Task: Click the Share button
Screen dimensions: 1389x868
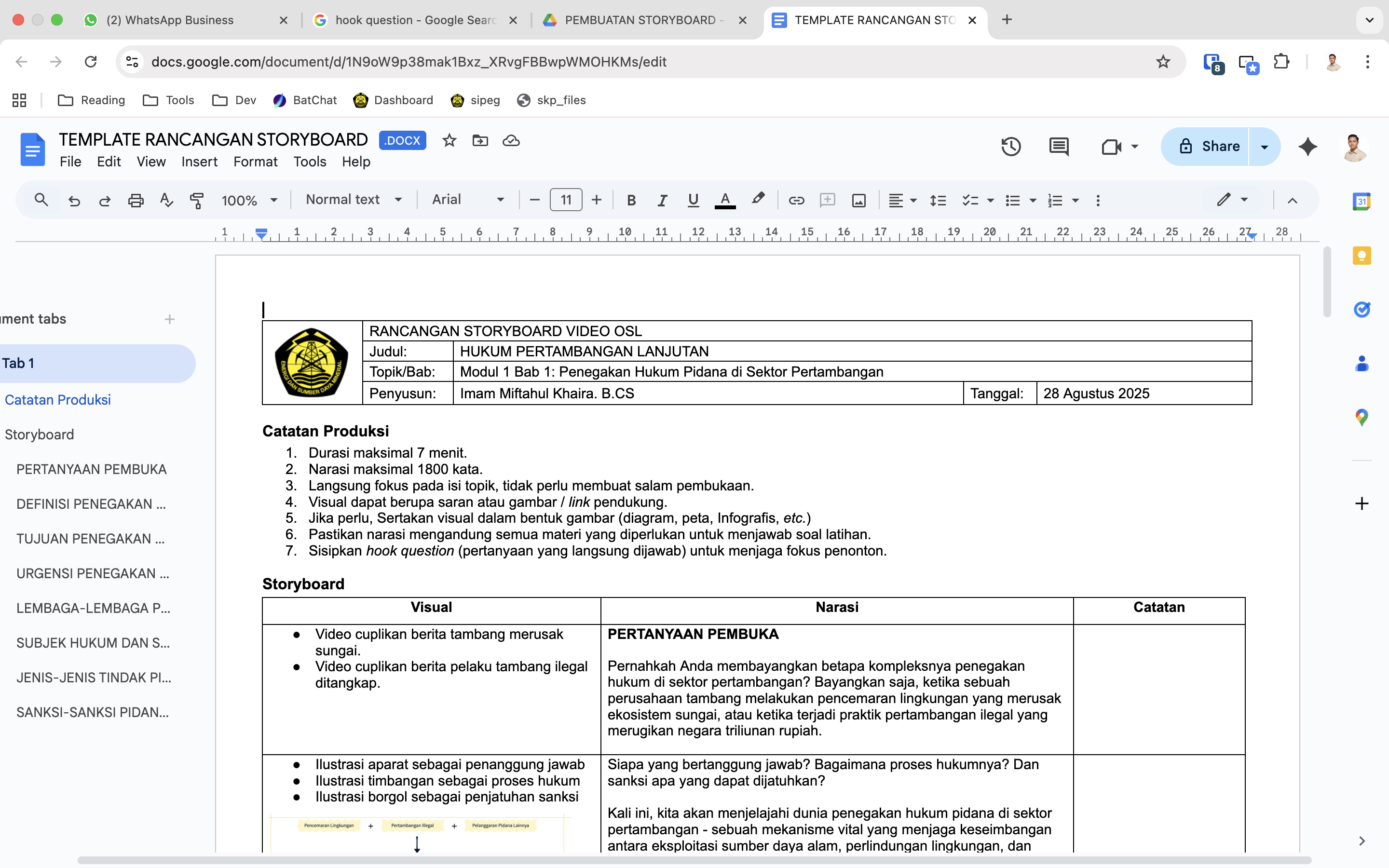Action: point(1205,147)
